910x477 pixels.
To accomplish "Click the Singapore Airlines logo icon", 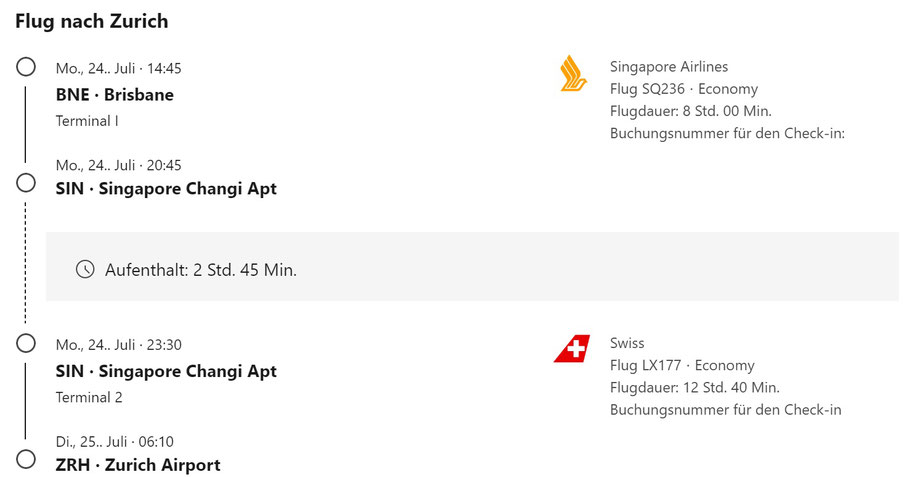I will click(573, 73).
